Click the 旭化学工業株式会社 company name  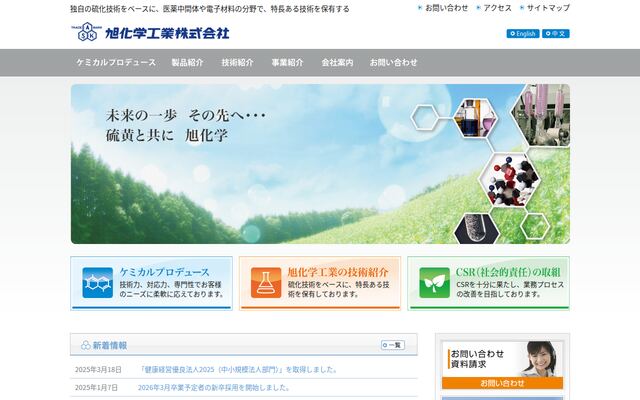point(167,33)
